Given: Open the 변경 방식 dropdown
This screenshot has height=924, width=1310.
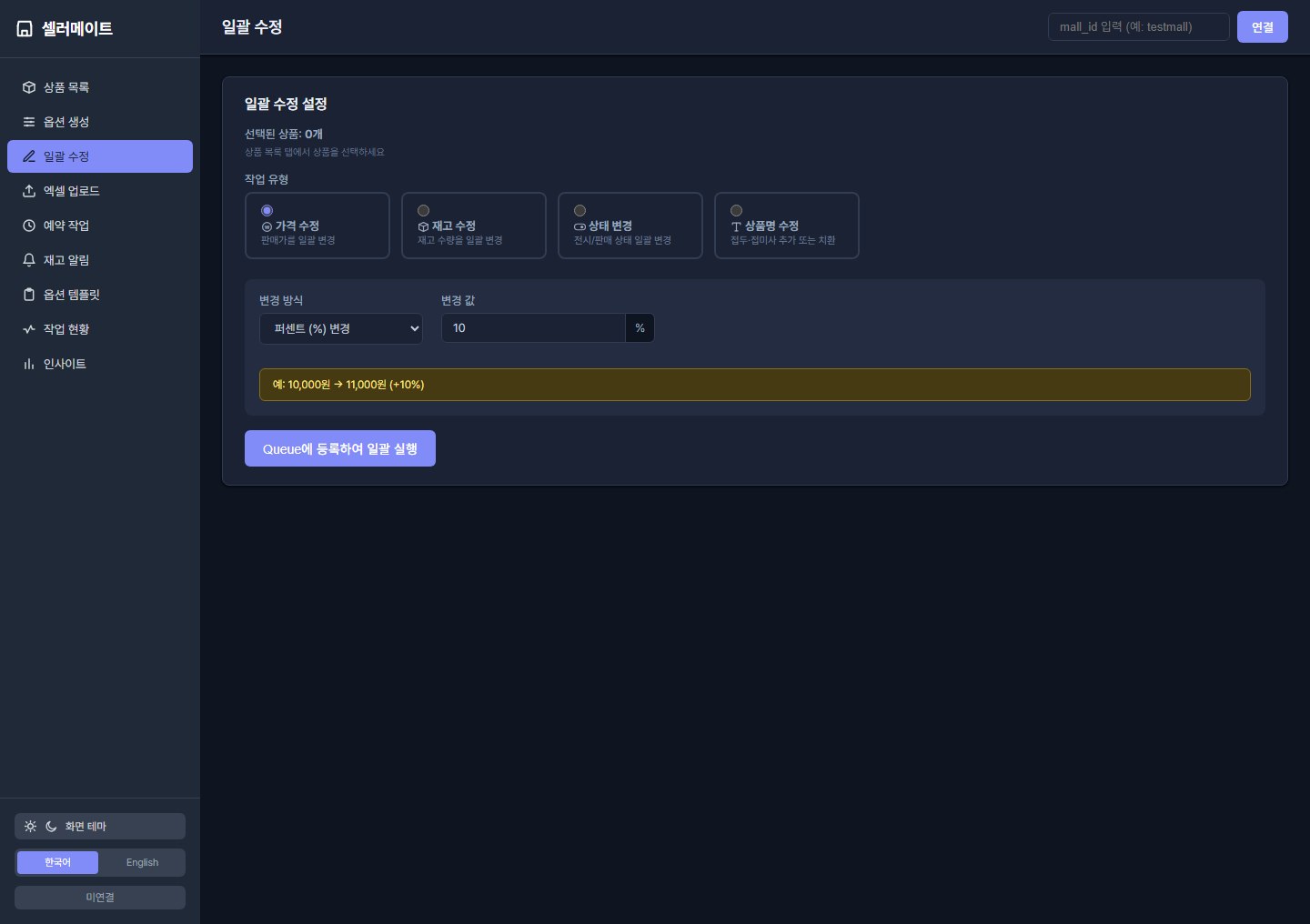Looking at the screenshot, I should tap(341, 328).
